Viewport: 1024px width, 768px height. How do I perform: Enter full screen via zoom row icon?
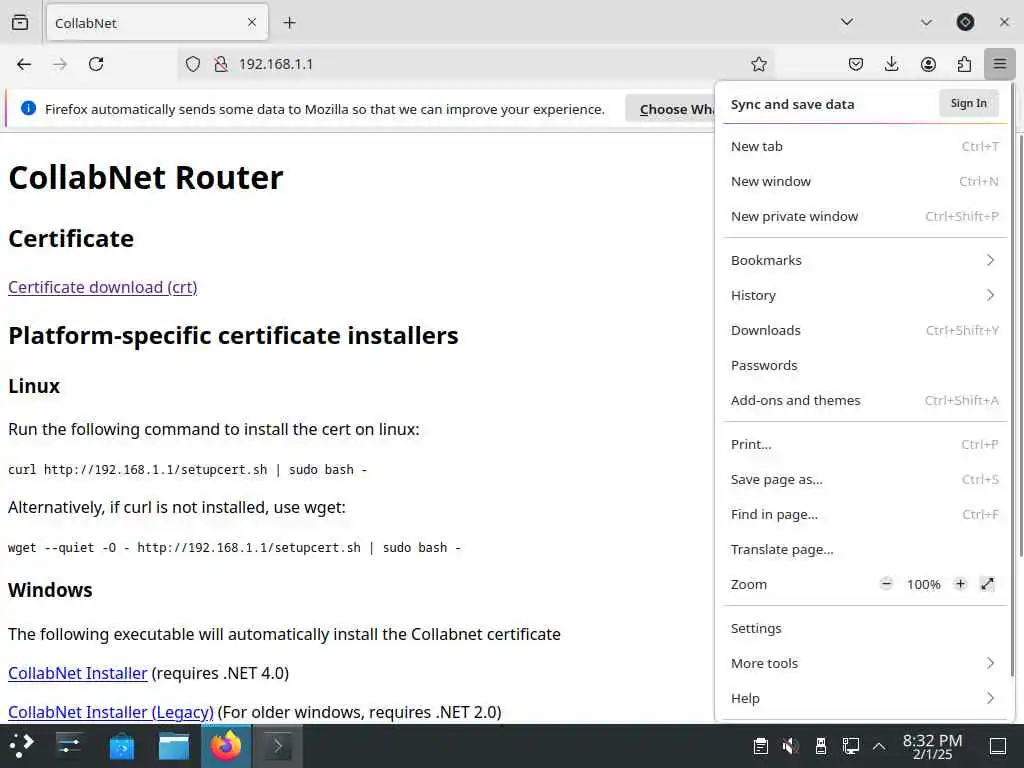click(987, 584)
